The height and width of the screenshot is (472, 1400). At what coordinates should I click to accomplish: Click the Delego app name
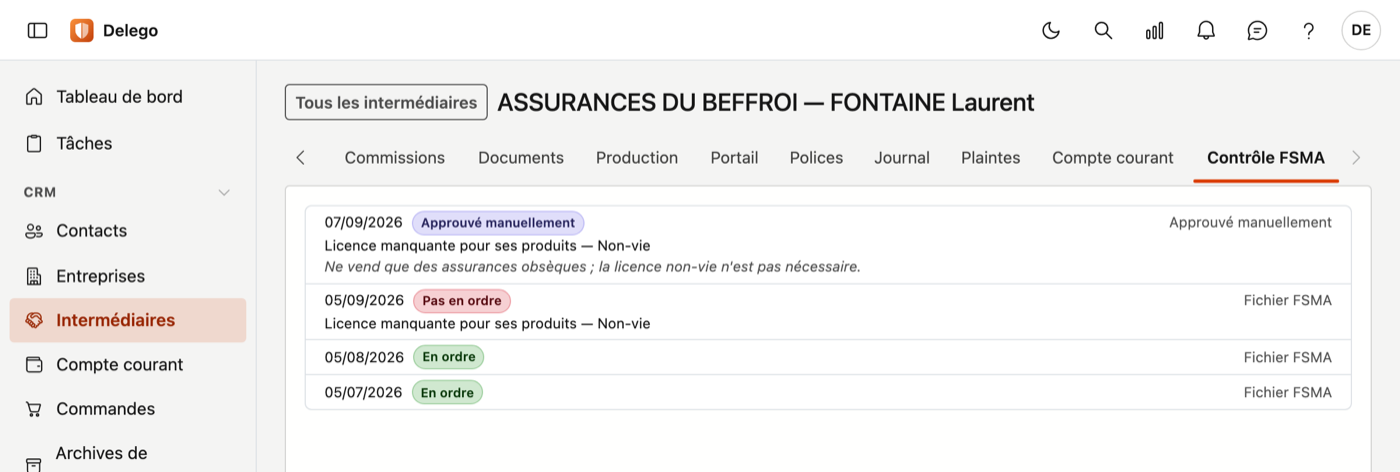coord(130,31)
